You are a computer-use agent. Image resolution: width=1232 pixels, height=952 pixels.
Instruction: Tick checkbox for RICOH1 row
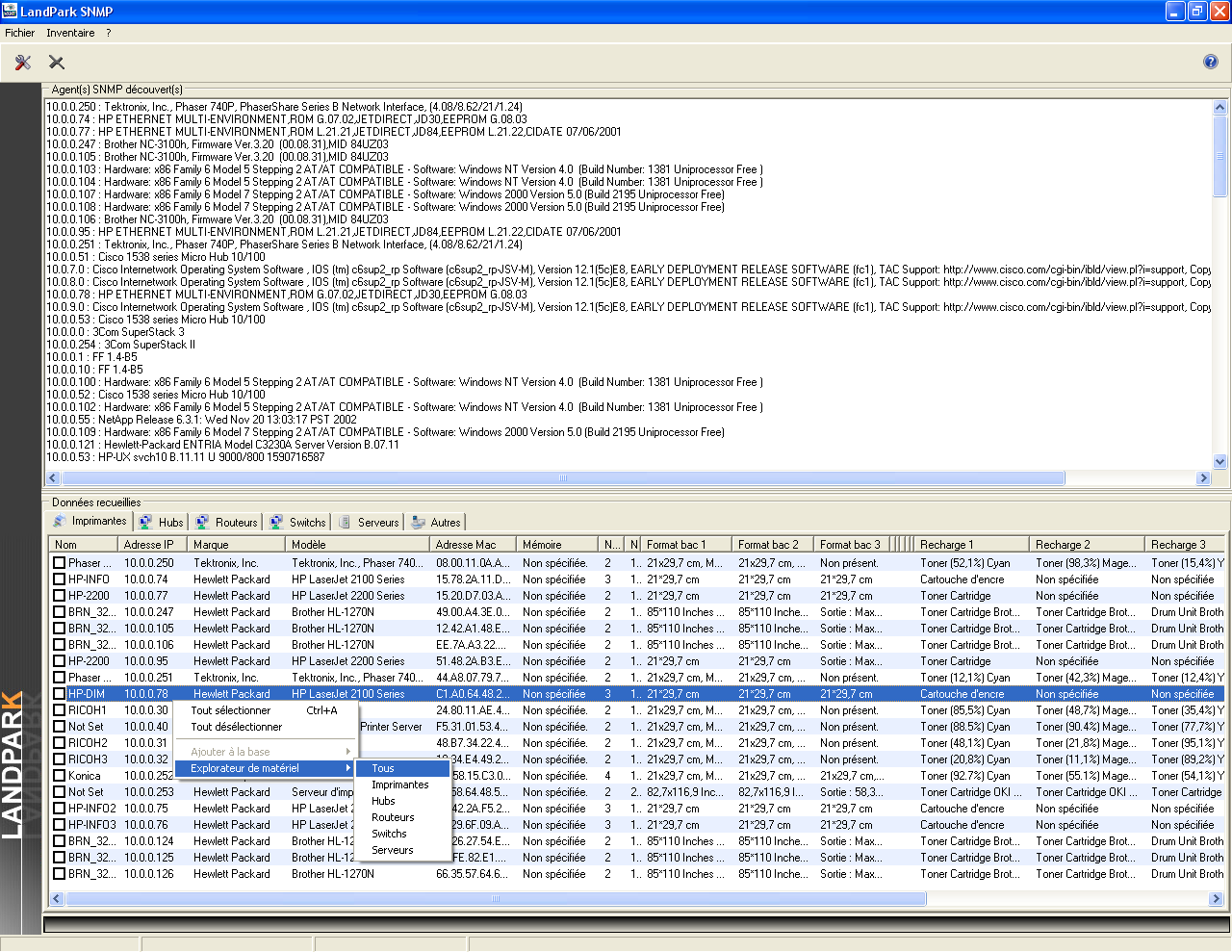(59, 710)
